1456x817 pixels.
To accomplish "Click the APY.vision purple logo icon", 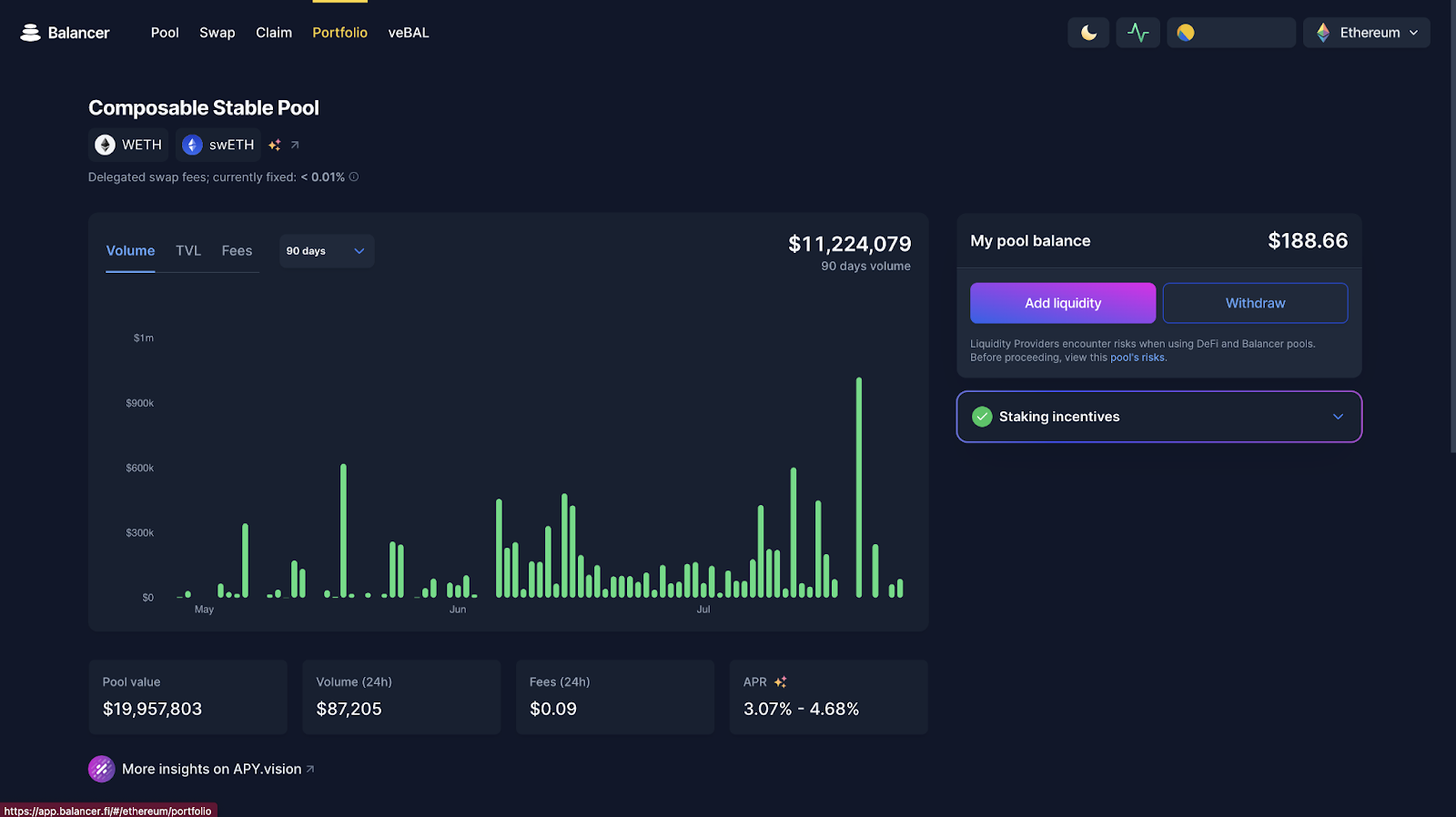I will point(101,769).
